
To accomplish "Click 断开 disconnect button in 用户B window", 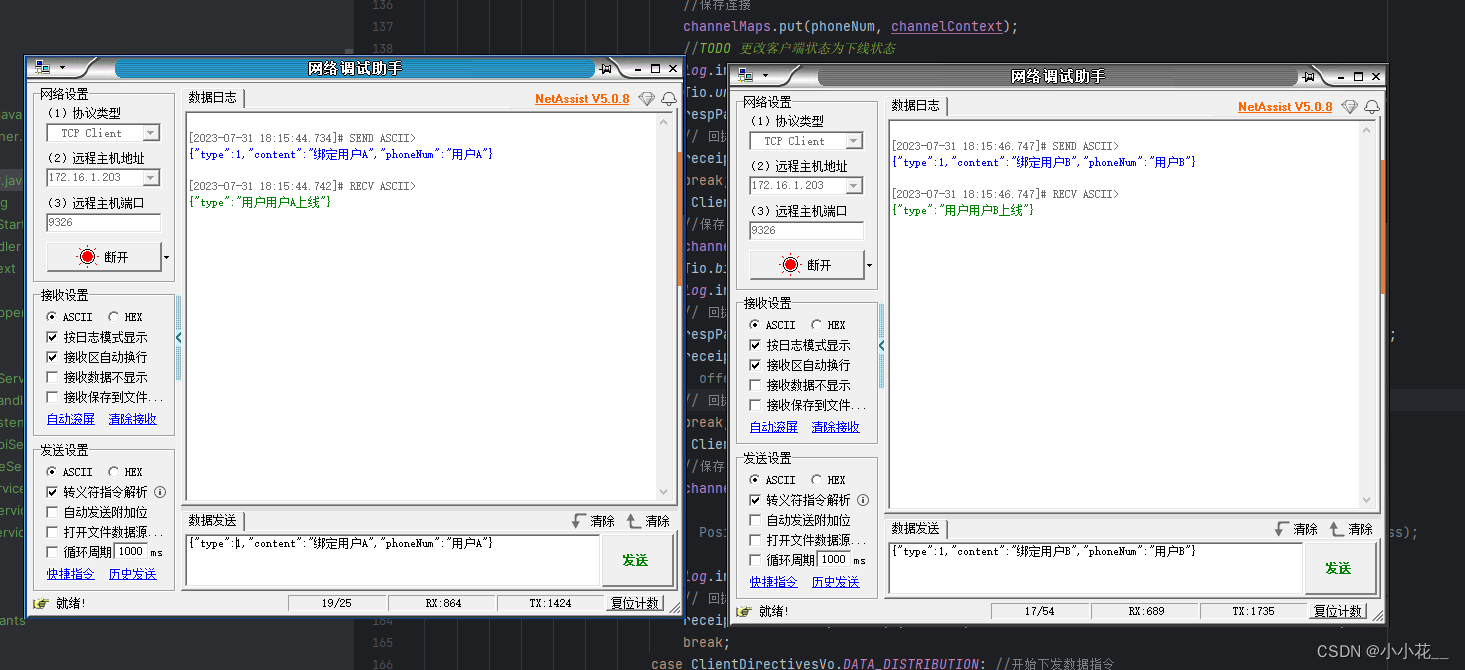I will pyautogui.click(x=807, y=265).
